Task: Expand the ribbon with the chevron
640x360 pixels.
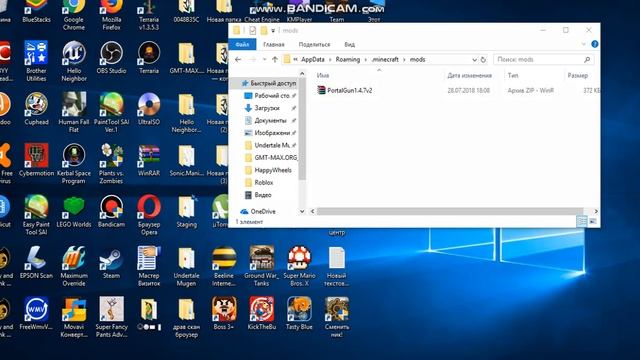Action: point(583,44)
